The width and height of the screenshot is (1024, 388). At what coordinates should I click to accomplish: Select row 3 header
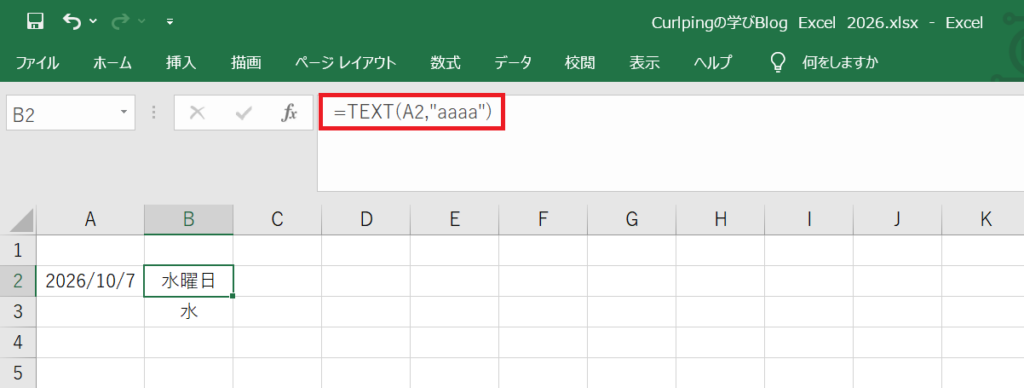[18, 312]
